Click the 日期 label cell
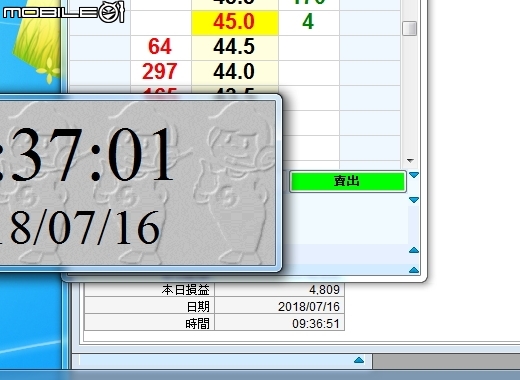520x380 pixels. coord(150,306)
